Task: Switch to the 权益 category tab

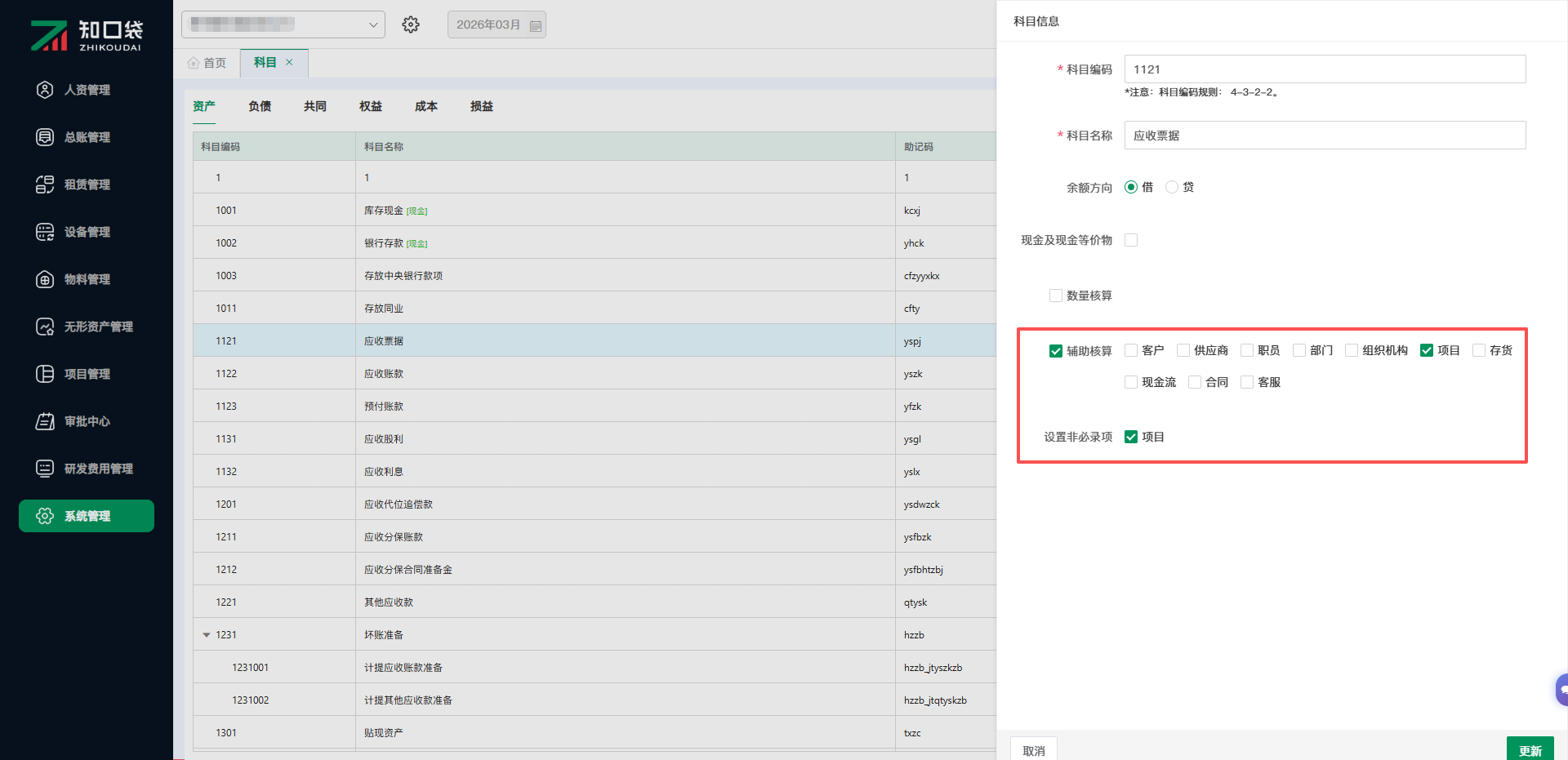Action: tap(371, 107)
